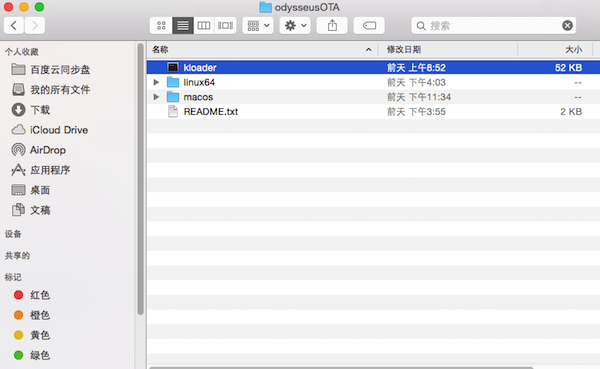The height and width of the screenshot is (369, 600).
Task: Select the macos folder name
Action: click(x=198, y=97)
